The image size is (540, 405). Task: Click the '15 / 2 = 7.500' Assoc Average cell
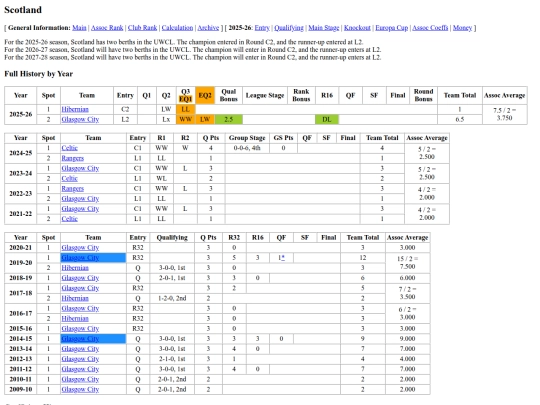[x=407, y=263]
